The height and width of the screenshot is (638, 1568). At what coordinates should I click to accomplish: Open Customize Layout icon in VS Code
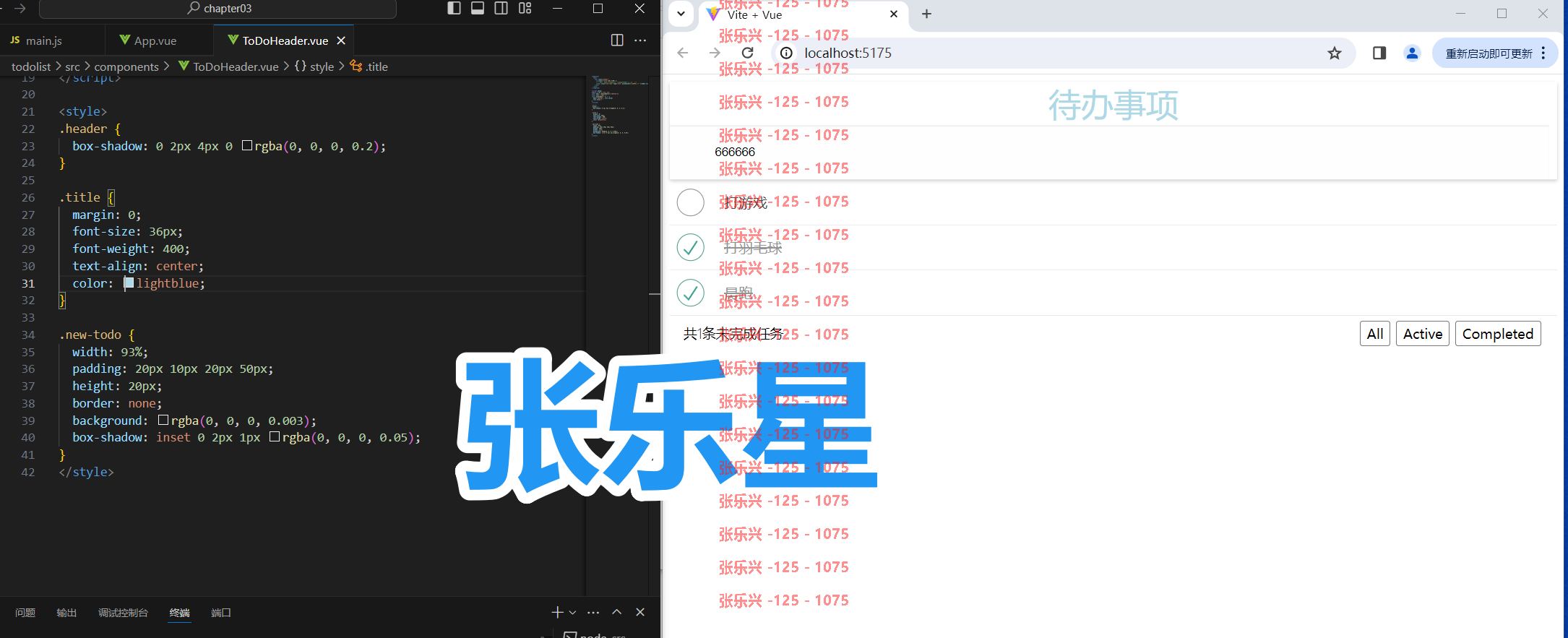[525, 8]
